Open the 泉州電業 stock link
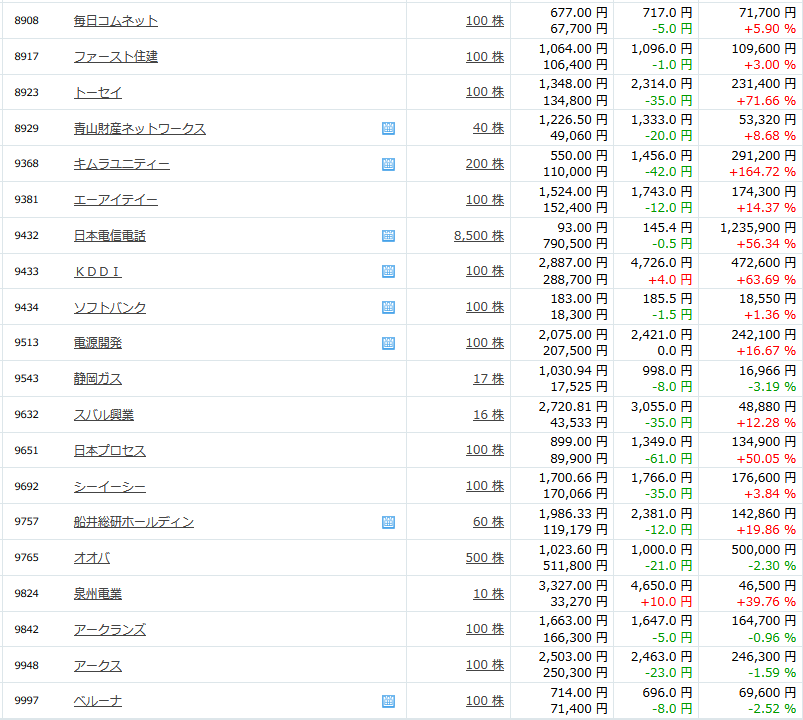This screenshot has height=720, width=803. (98, 594)
